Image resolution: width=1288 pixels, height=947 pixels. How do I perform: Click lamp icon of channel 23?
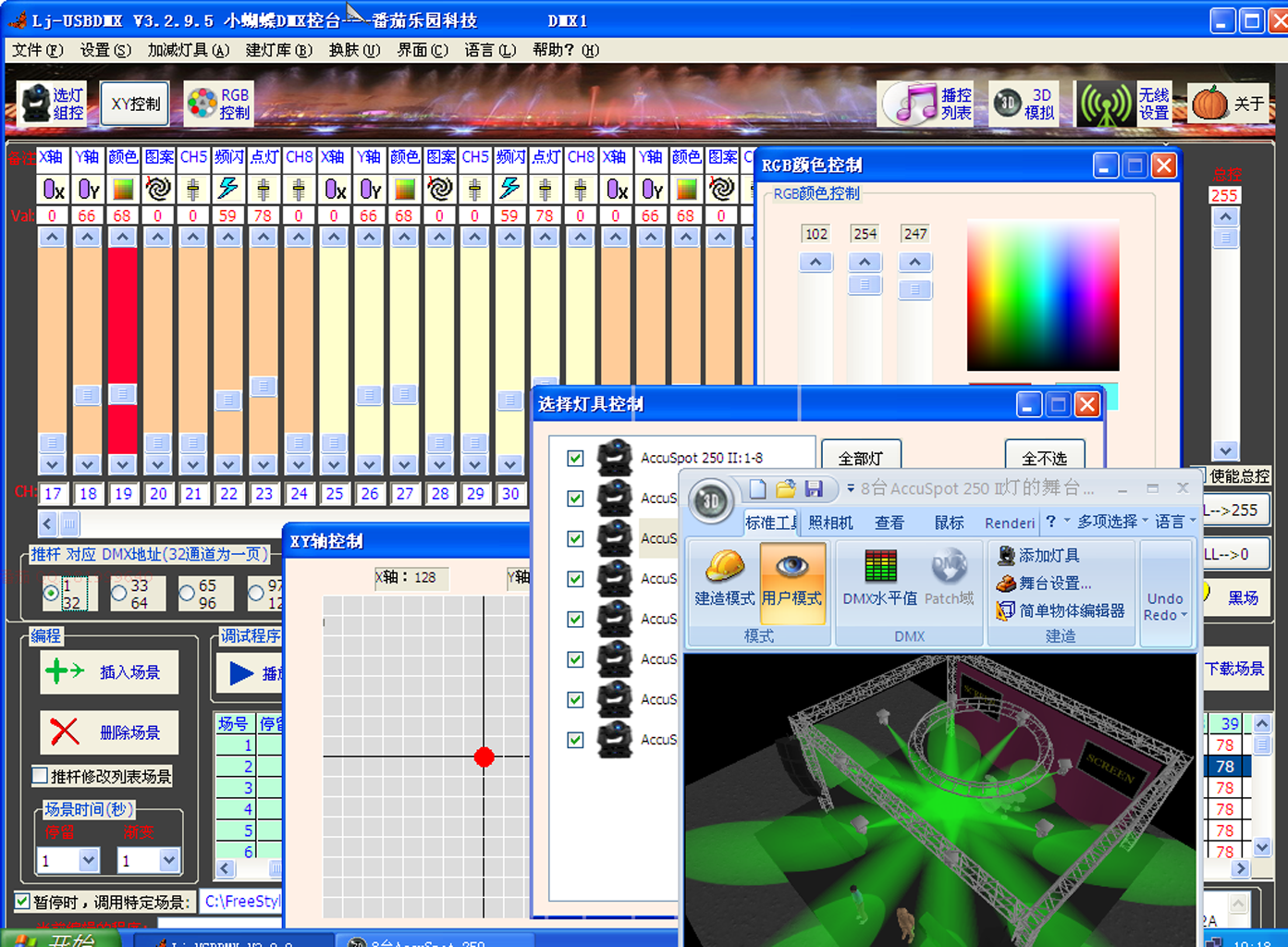(x=264, y=190)
